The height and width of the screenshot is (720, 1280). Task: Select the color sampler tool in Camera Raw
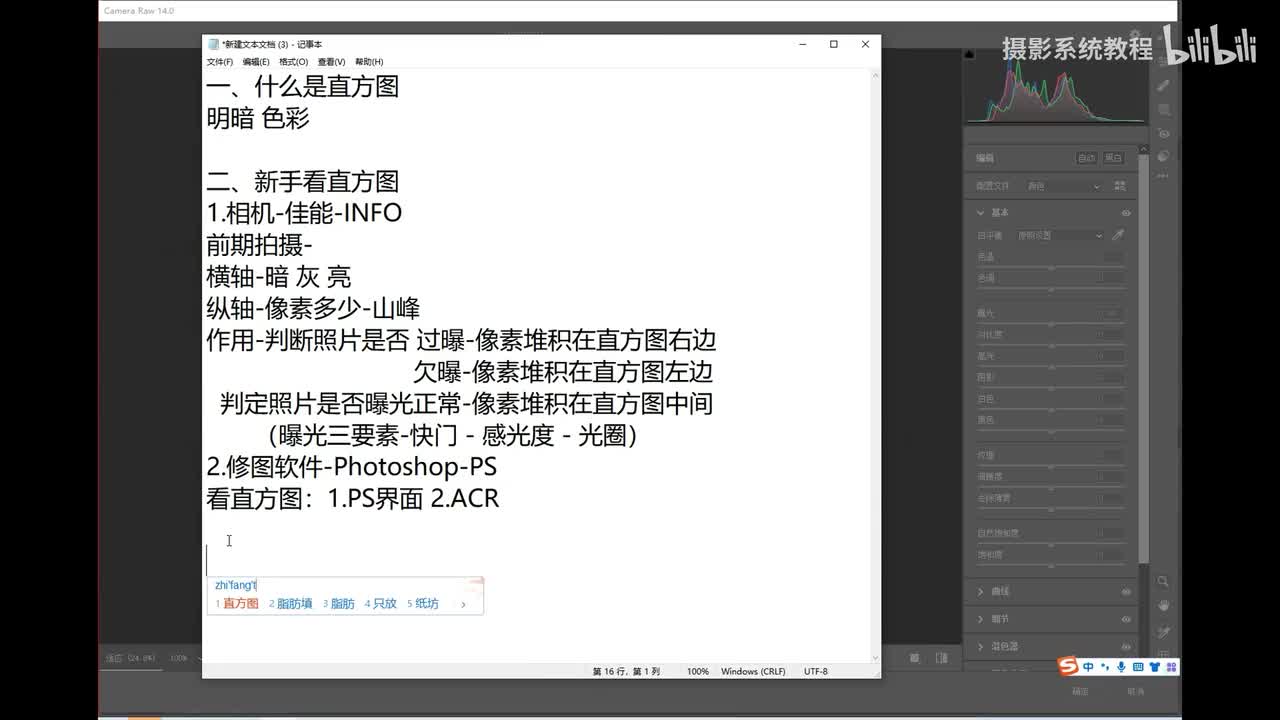click(x=1164, y=631)
